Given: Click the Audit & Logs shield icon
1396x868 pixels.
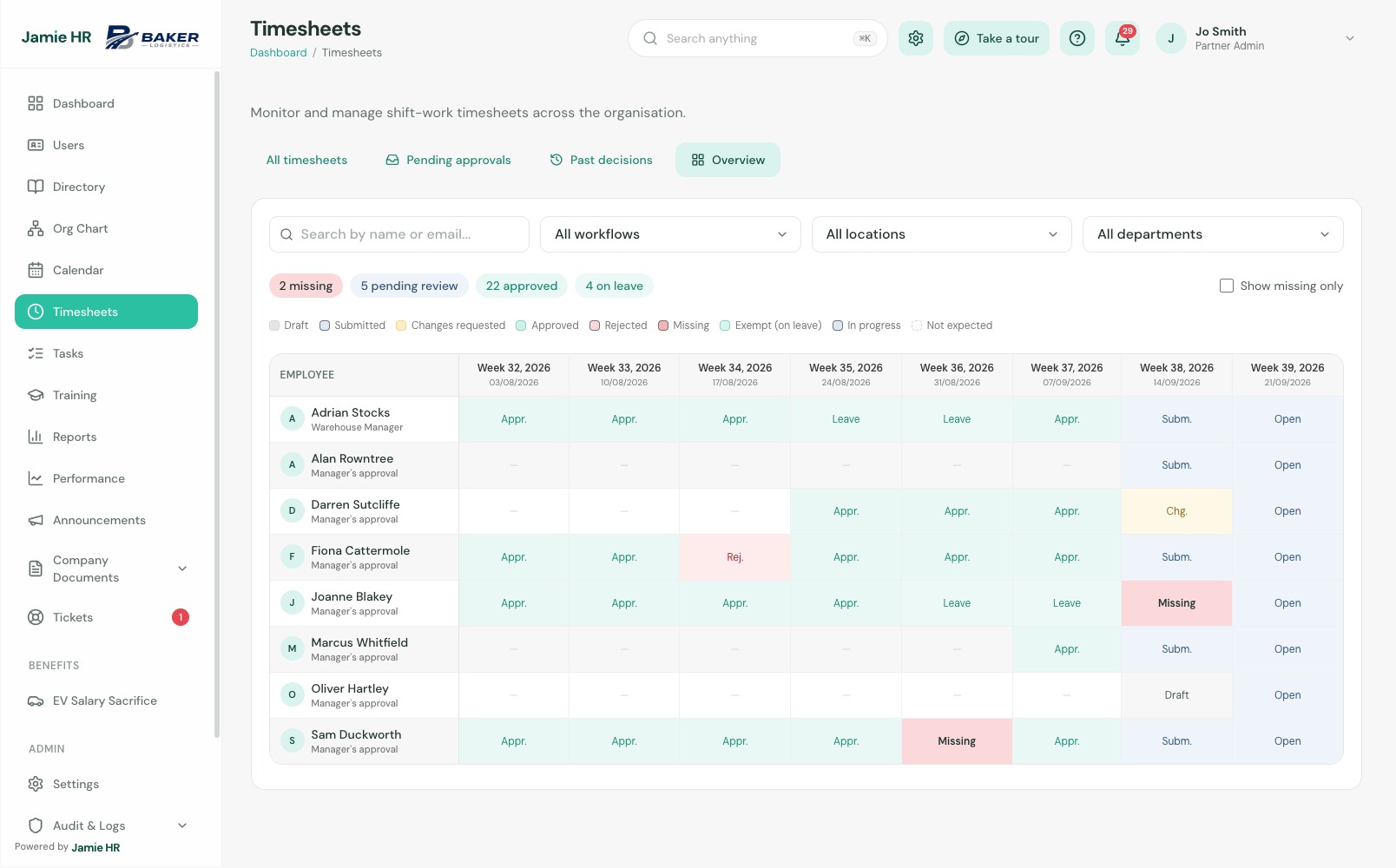Looking at the screenshot, I should tap(36, 825).
